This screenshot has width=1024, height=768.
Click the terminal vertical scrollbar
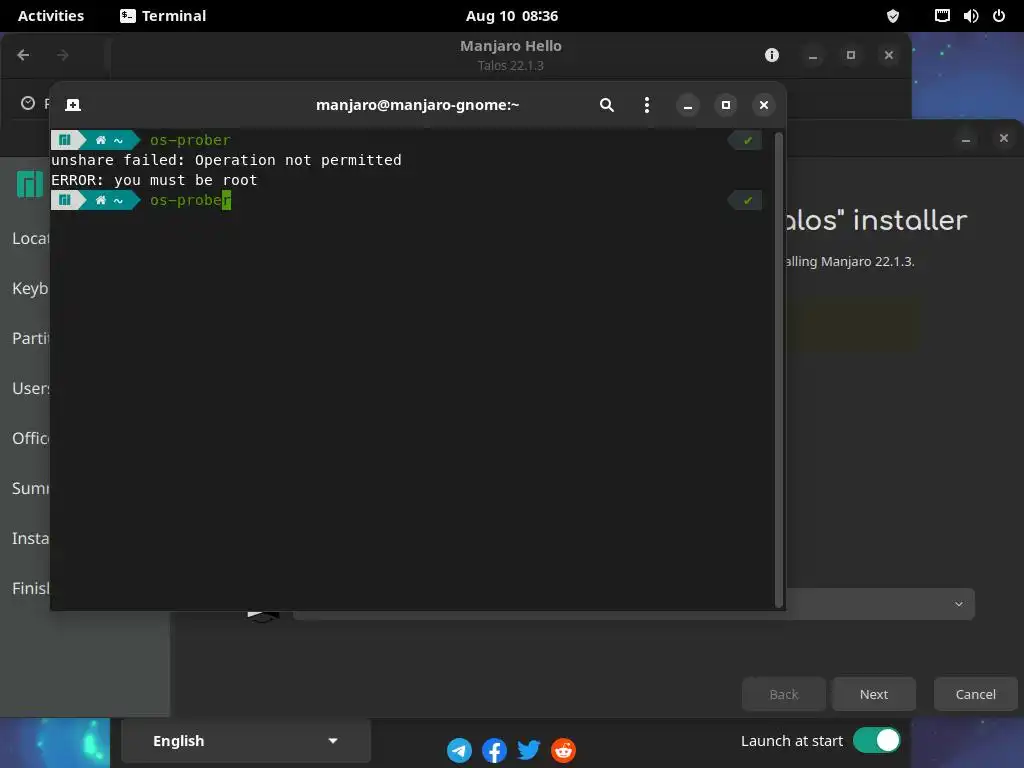(778, 370)
